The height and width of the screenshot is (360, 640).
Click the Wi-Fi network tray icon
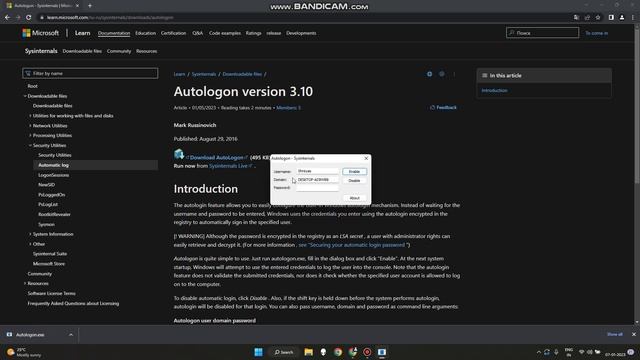(x=582, y=352)
